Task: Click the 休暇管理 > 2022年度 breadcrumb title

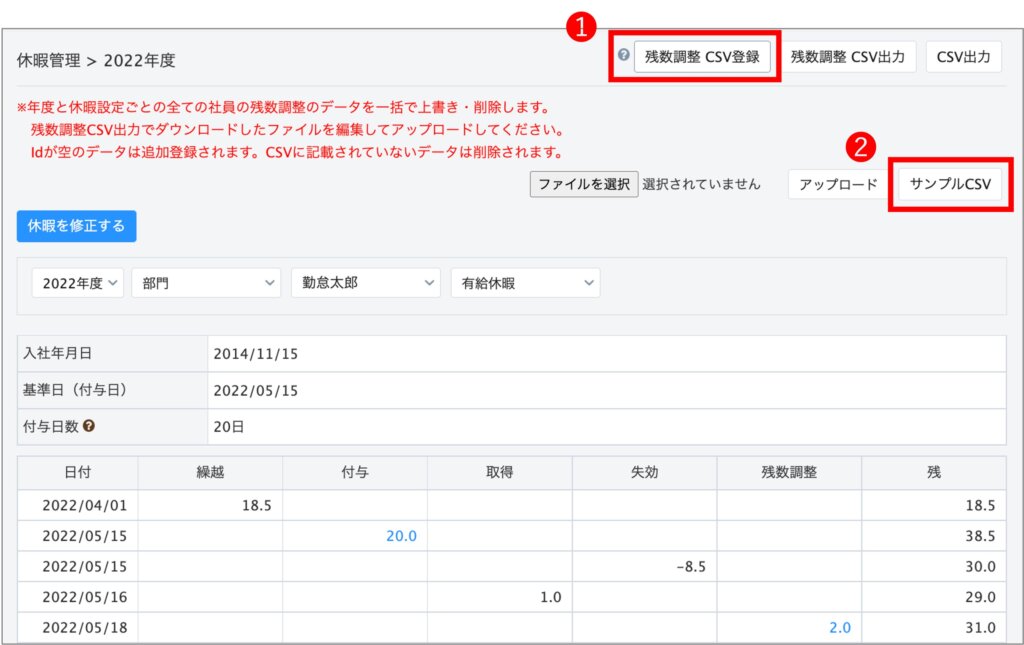Action: [x=96, y=60]
